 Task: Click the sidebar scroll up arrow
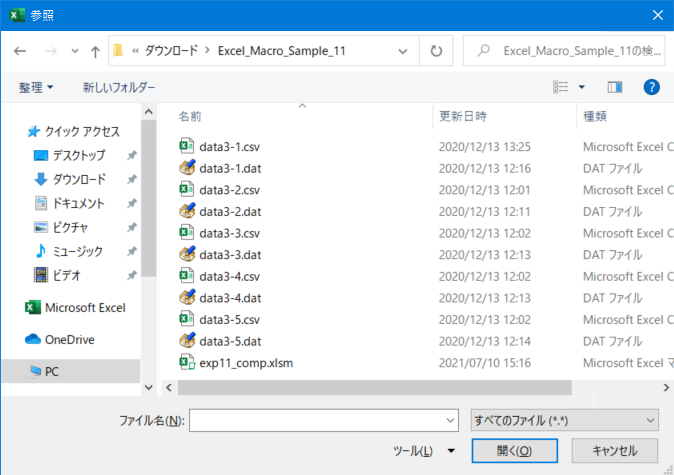(149, 112)
